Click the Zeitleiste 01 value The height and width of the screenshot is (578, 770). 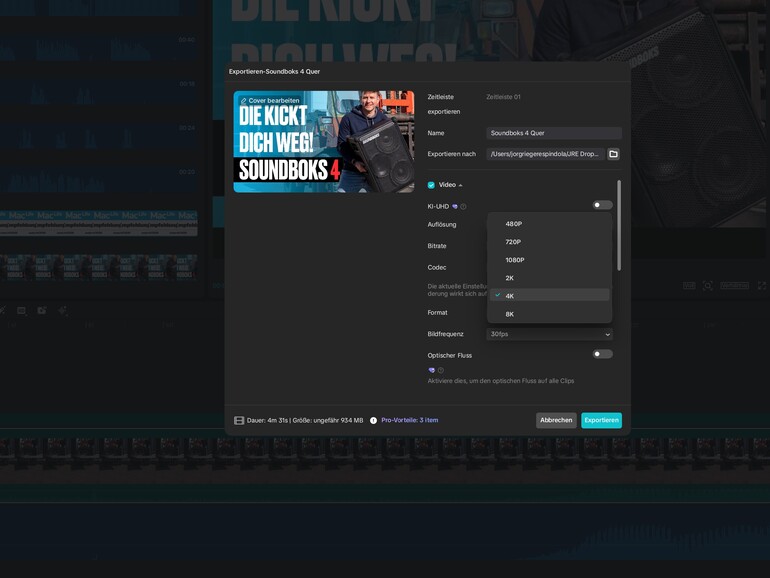tap(503, 97)
